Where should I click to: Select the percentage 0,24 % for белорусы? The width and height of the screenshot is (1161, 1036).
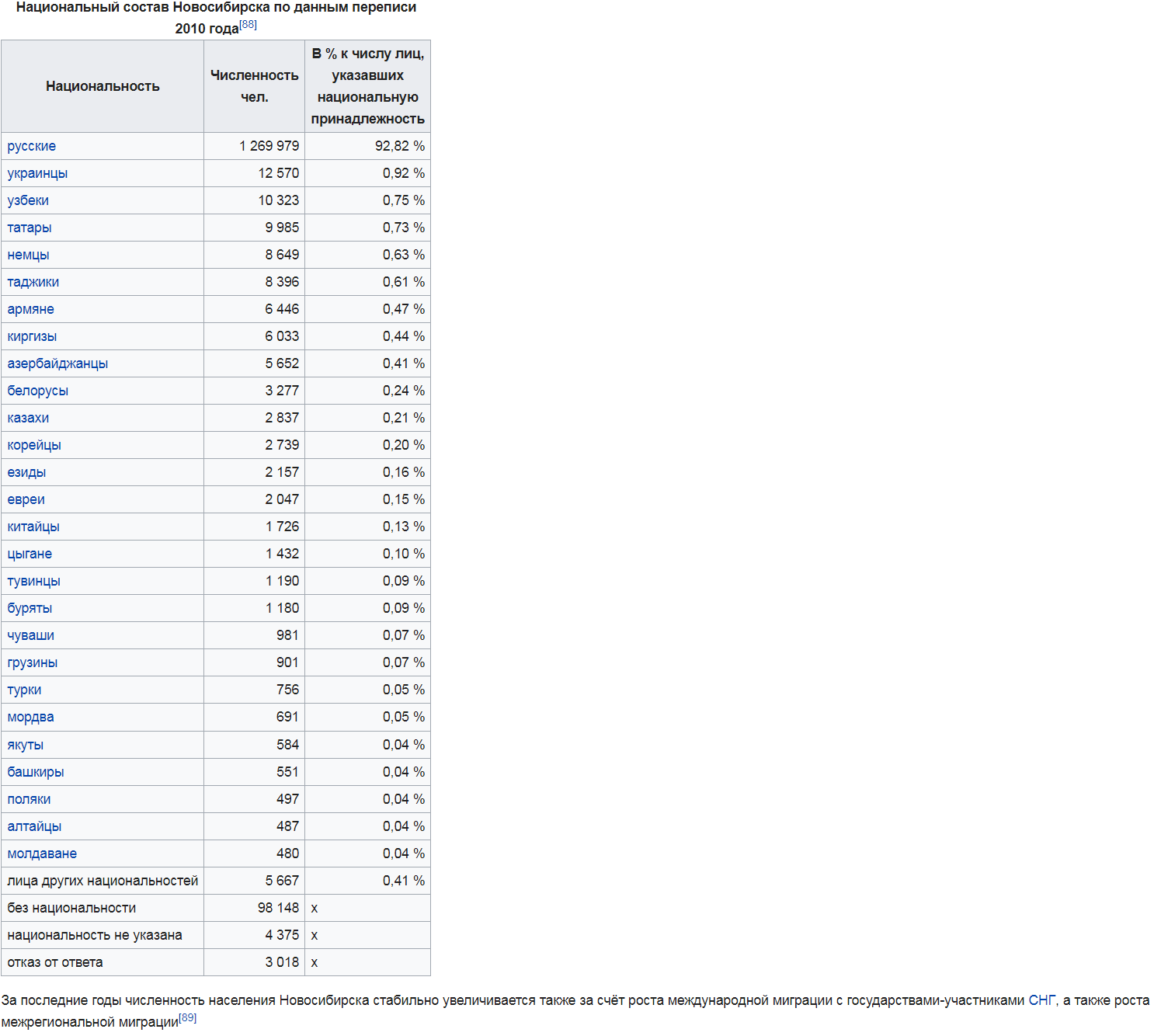pyautogui.click(x=404, y=391)
